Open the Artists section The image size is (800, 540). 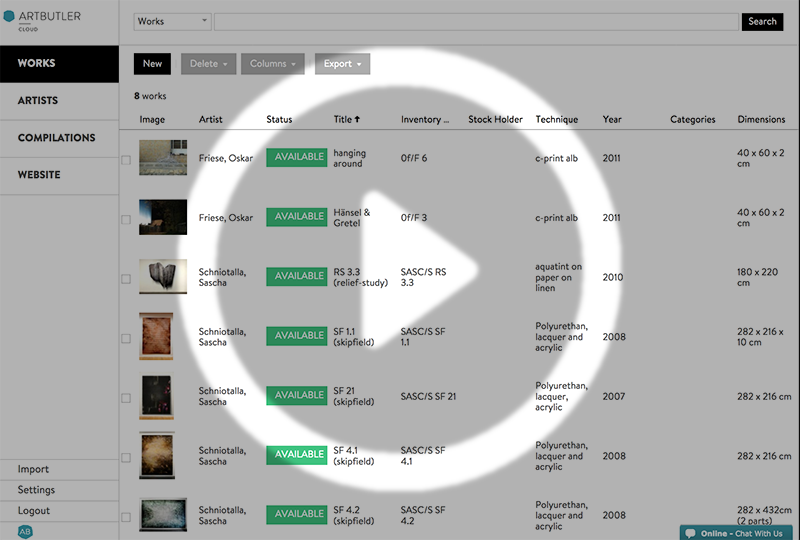click(x=59, y=101)
